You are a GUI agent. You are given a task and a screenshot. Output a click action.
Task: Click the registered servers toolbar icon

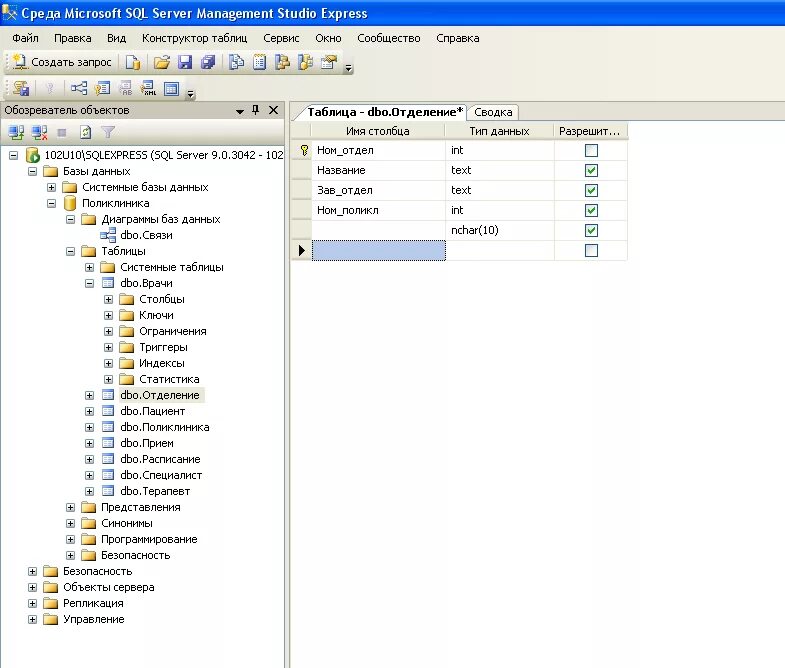236,62
